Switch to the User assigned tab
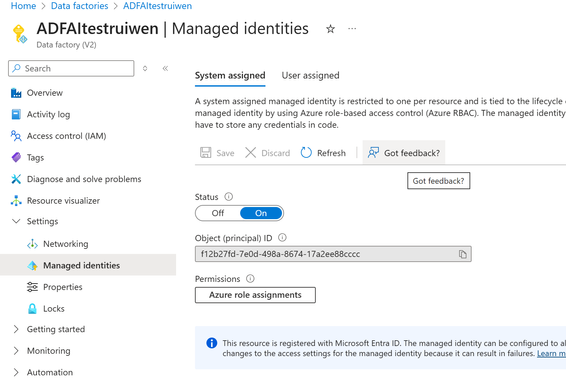The height and width of the screenshot is (382, 566). 310,75
